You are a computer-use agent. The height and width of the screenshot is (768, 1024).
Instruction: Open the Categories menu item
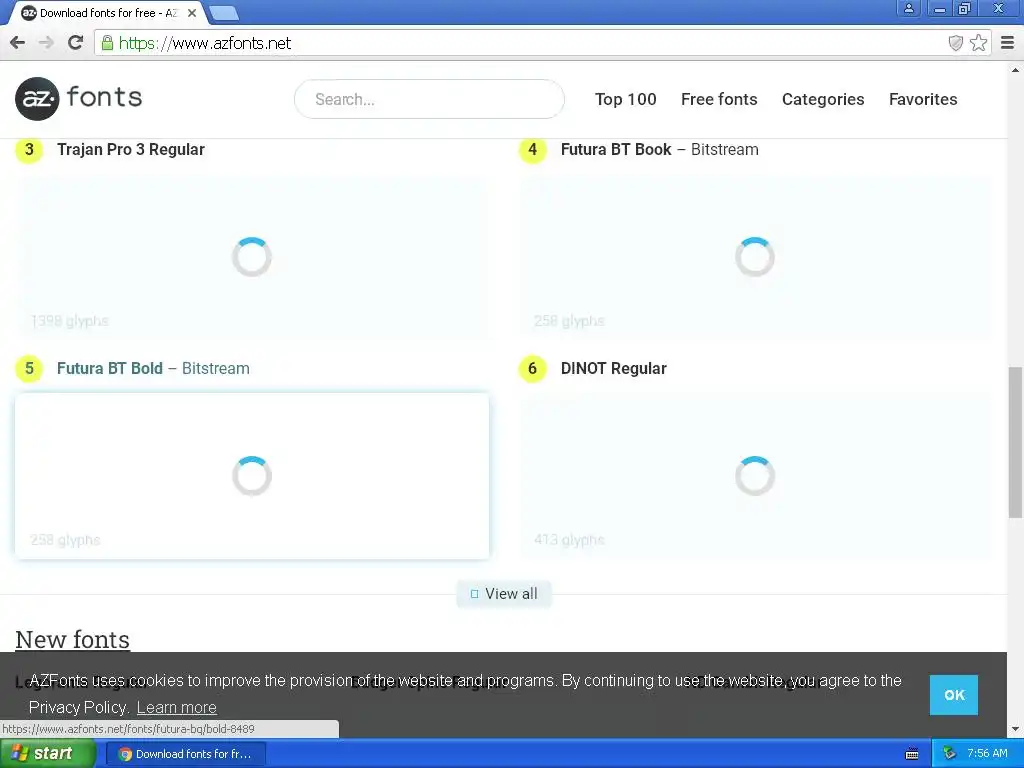point(823,99)
